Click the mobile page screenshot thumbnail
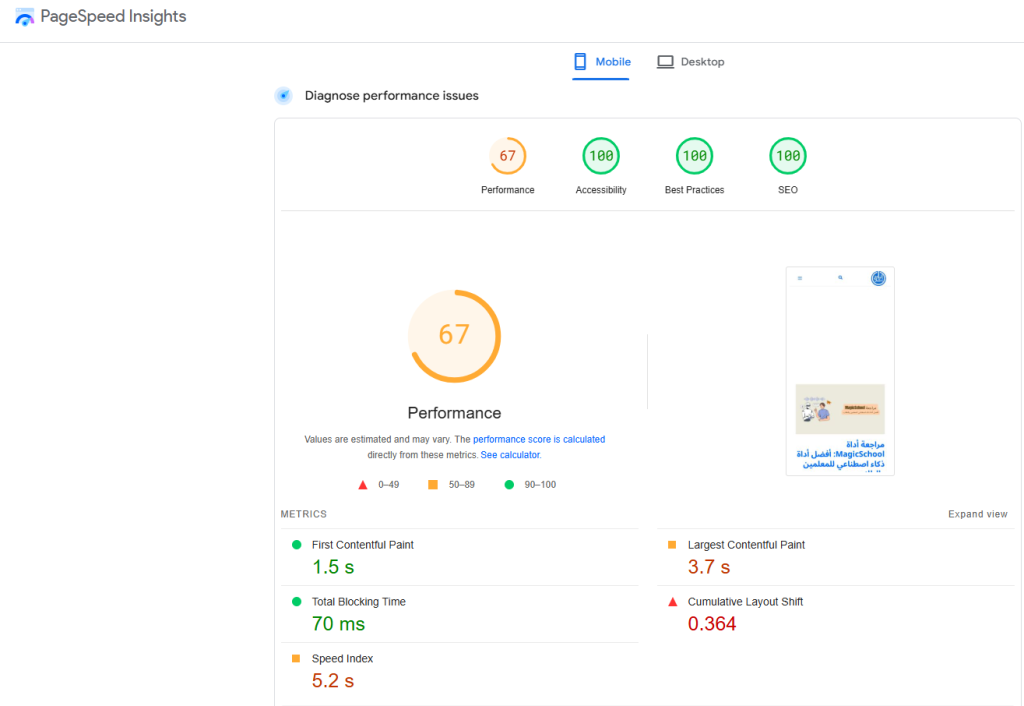 (840, 371)
